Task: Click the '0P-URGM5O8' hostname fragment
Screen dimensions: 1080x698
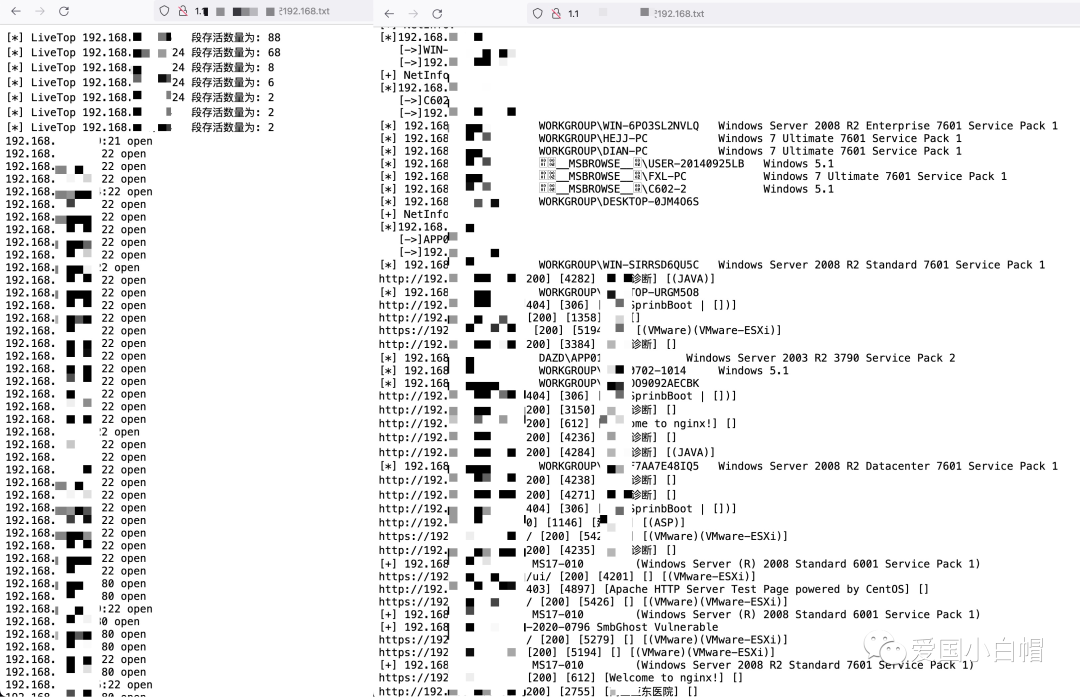Action: point(665,292)
